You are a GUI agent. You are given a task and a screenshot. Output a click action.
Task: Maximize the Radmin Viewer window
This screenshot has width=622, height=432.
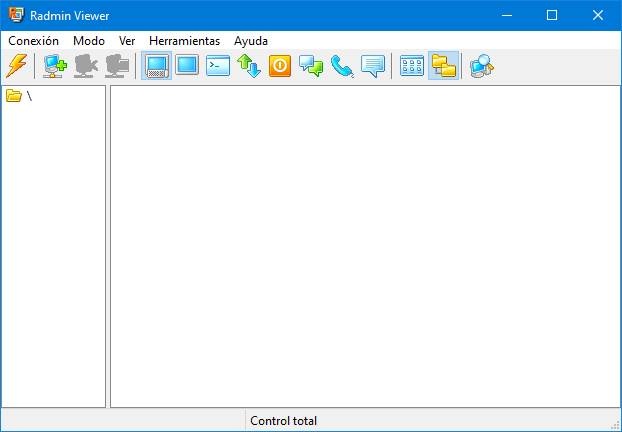point(552,15)
